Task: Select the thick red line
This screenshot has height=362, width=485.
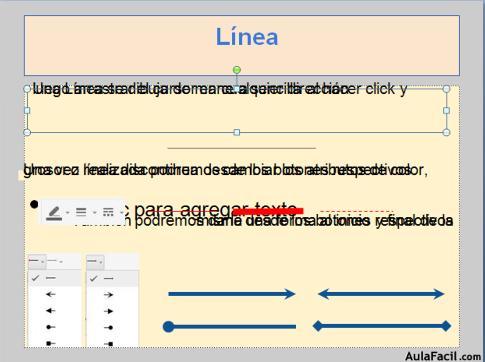Action: 268,211
